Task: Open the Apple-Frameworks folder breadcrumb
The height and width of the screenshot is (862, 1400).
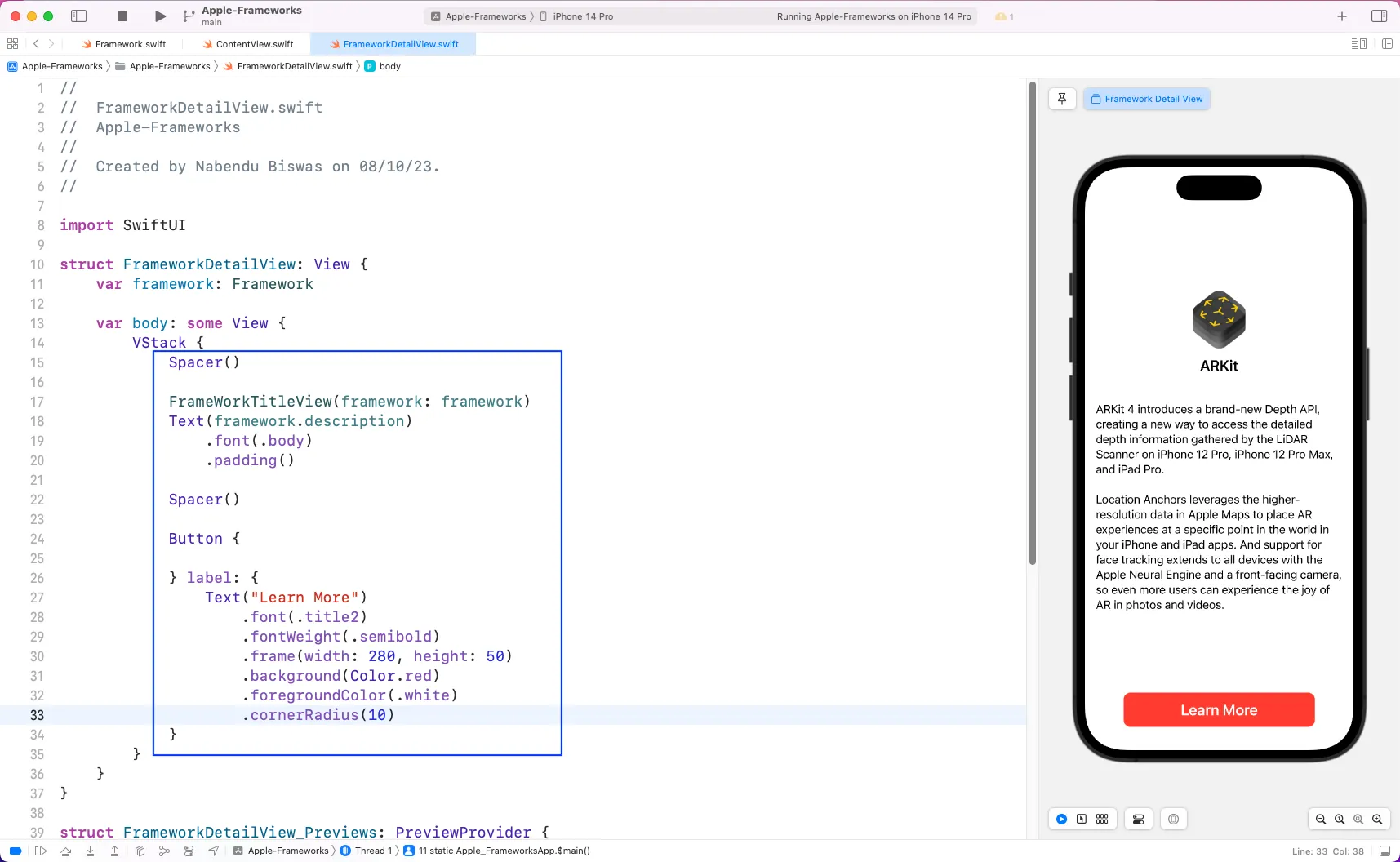Action: pos(162,66)
